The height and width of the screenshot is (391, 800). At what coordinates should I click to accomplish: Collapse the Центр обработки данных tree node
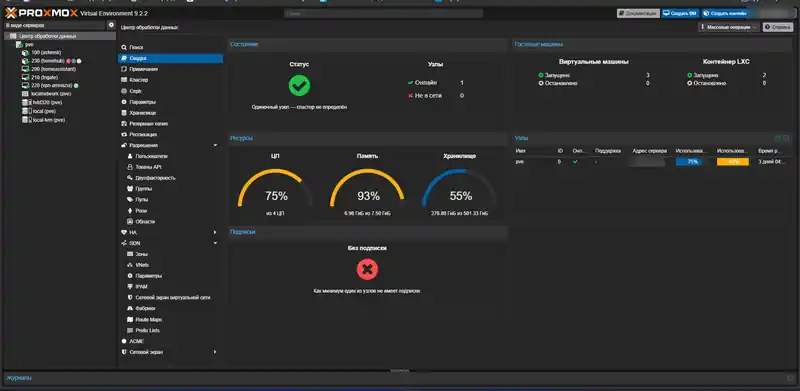coord(7,36)
